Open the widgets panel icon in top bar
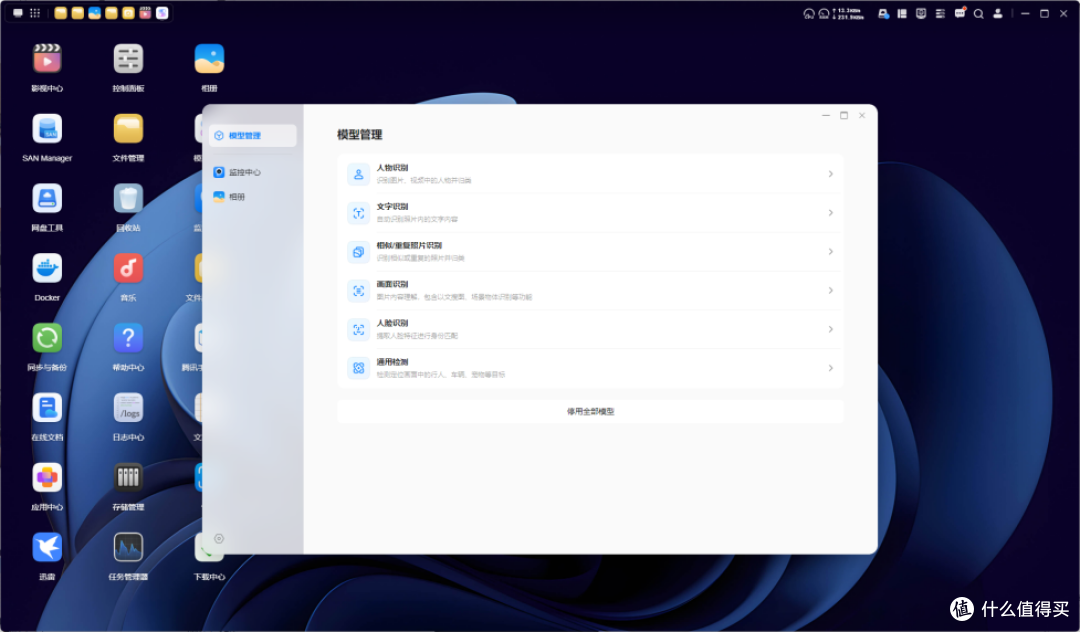This screenshot has height=632, width=1080. pos(902,14)
